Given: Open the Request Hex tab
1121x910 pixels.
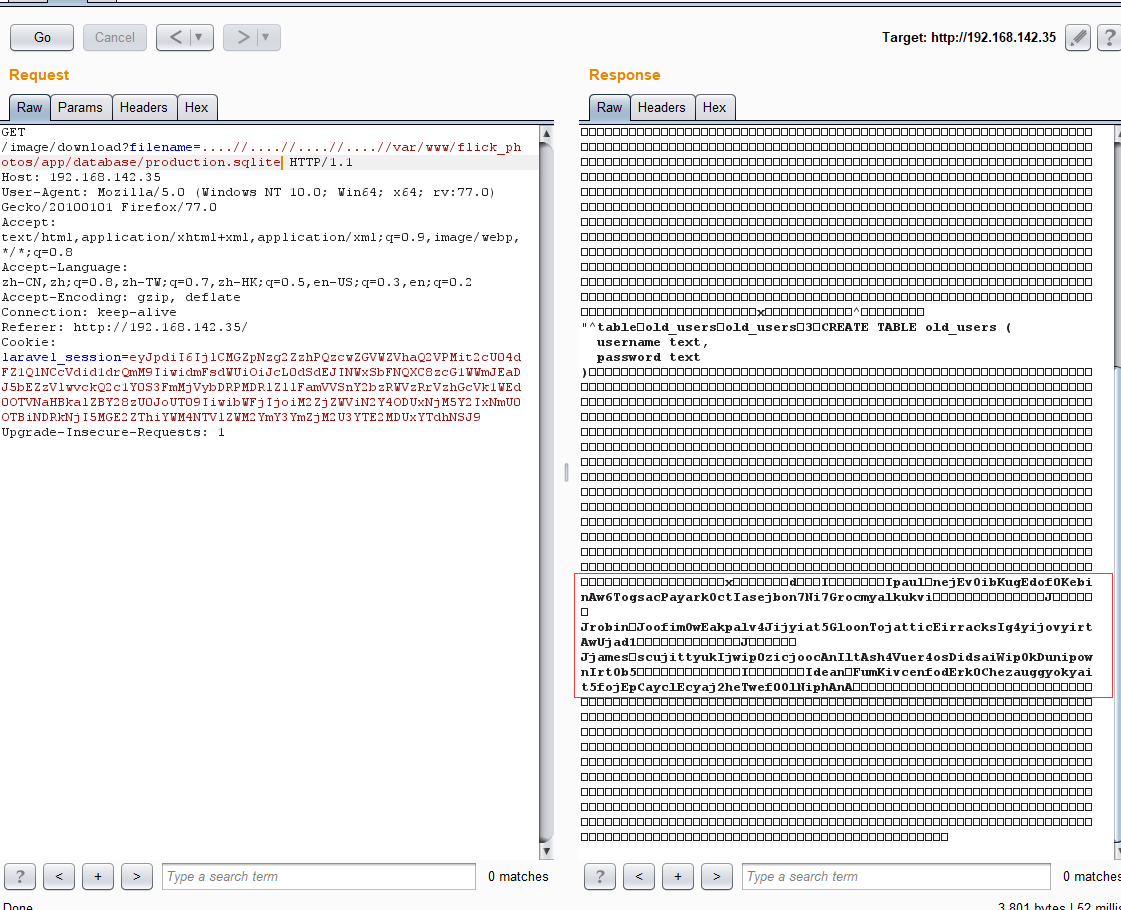Looking at the screenshot, I should 197,107.
